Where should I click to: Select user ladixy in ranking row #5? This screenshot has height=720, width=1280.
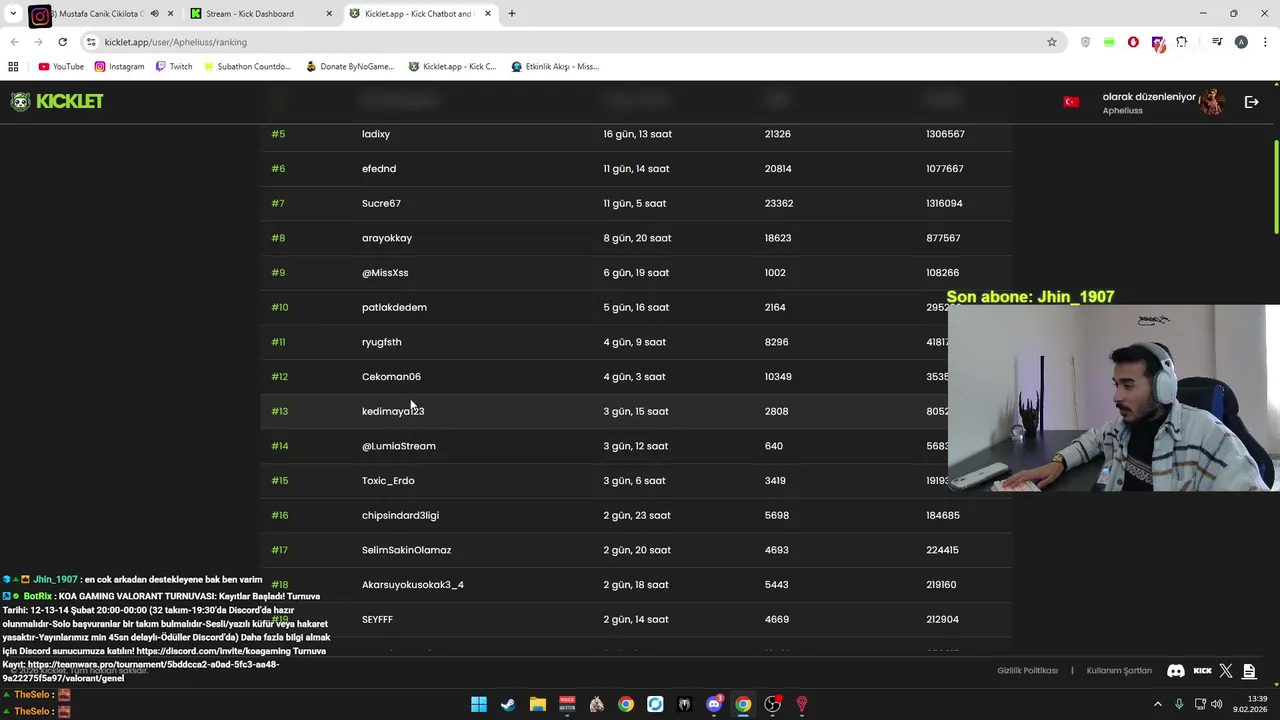[376, 134]
